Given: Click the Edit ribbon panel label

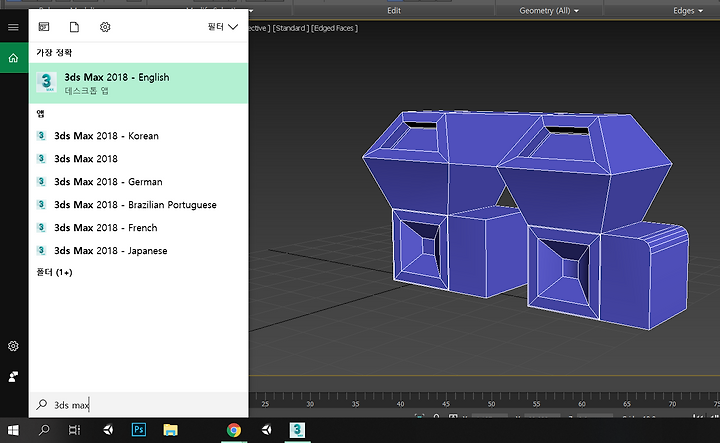Looking at the screenshot, I should click(x=394, y=11).
